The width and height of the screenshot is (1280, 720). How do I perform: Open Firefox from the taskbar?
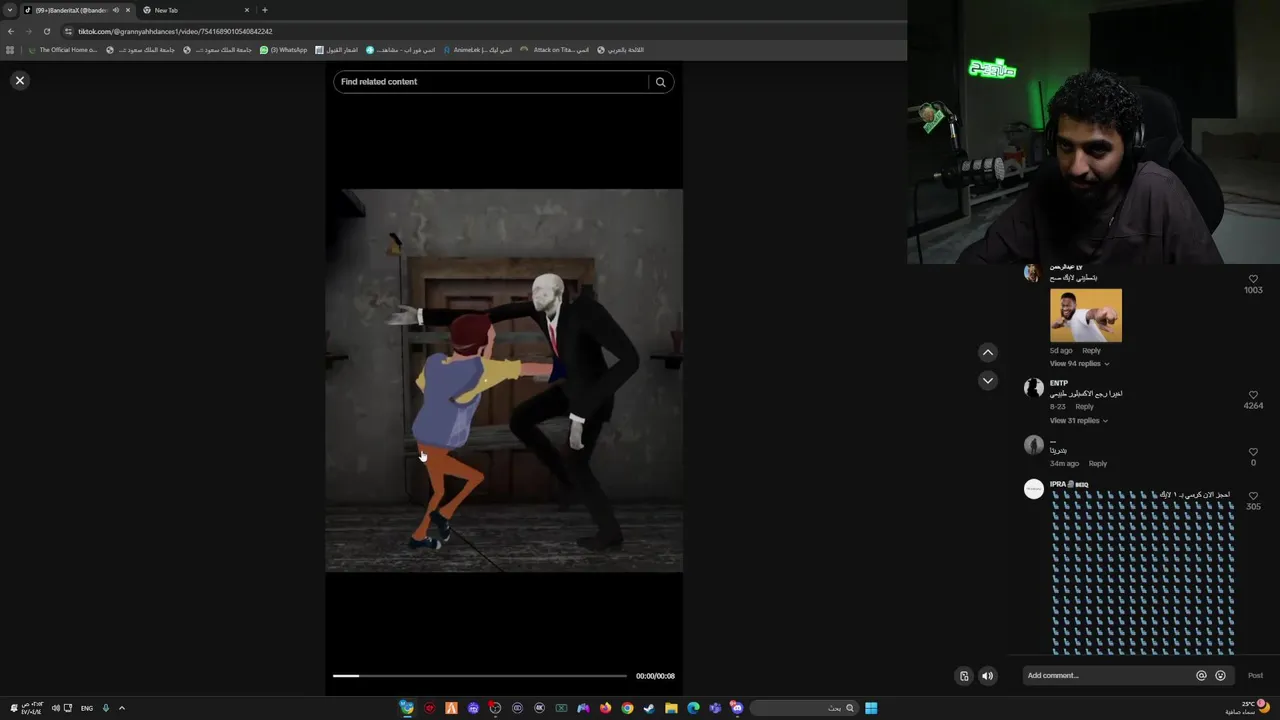[605, 708]
